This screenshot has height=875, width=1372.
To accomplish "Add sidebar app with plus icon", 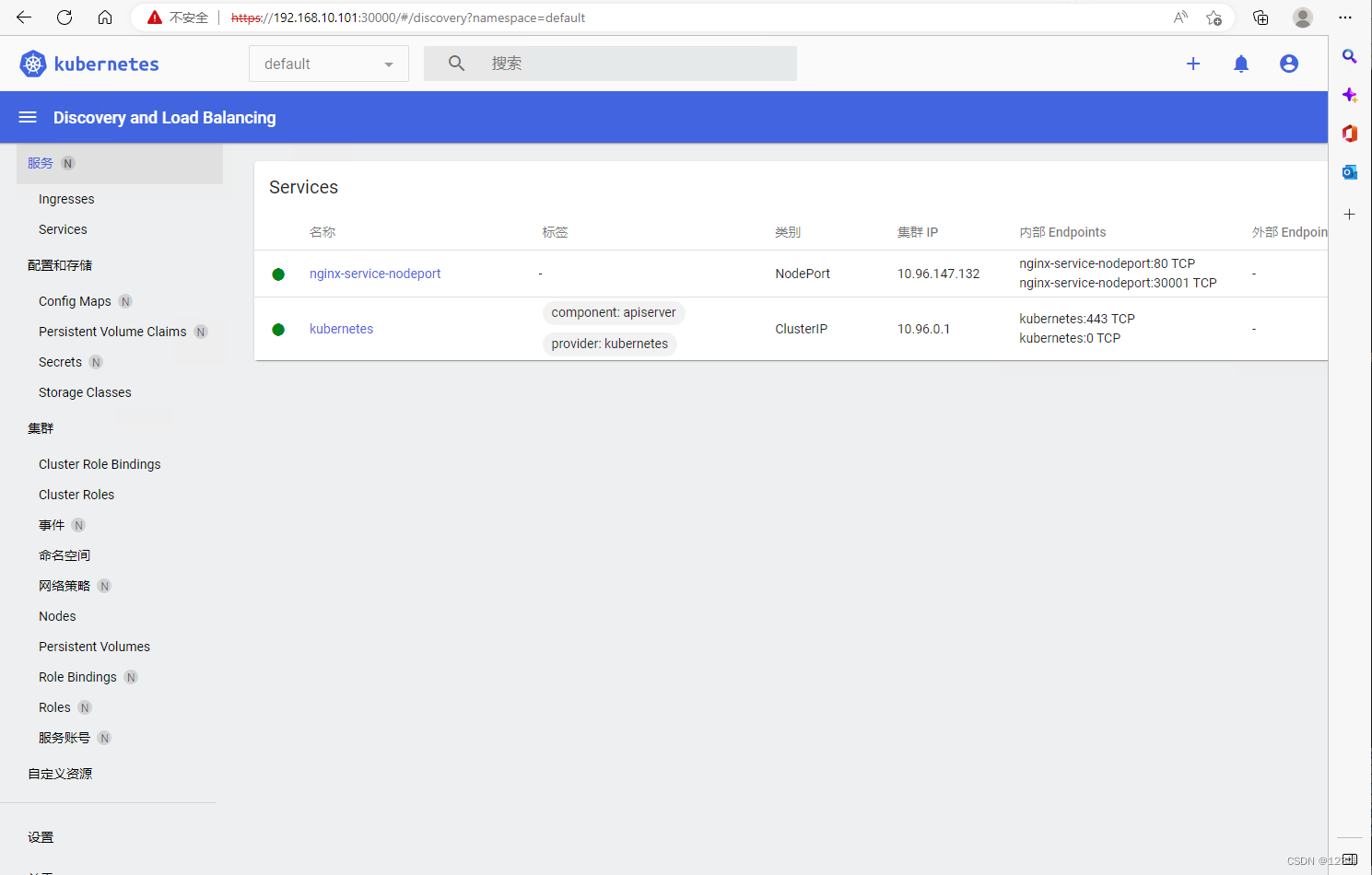I will [x=1349, y=214].
